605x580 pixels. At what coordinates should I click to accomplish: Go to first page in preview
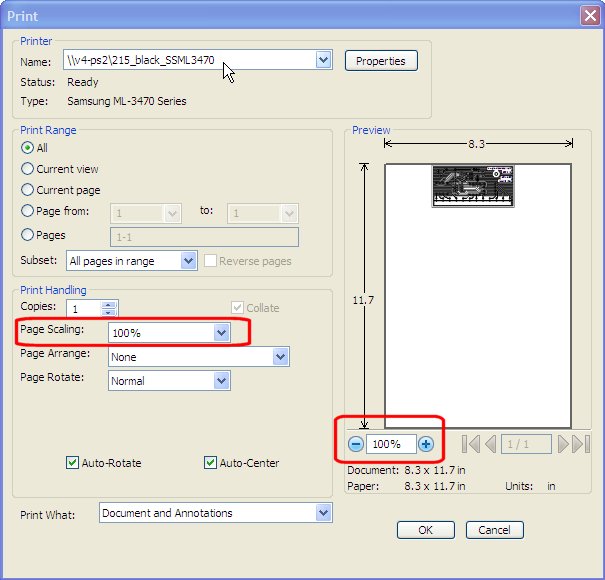pyautogui.click(x=471, y=444)
